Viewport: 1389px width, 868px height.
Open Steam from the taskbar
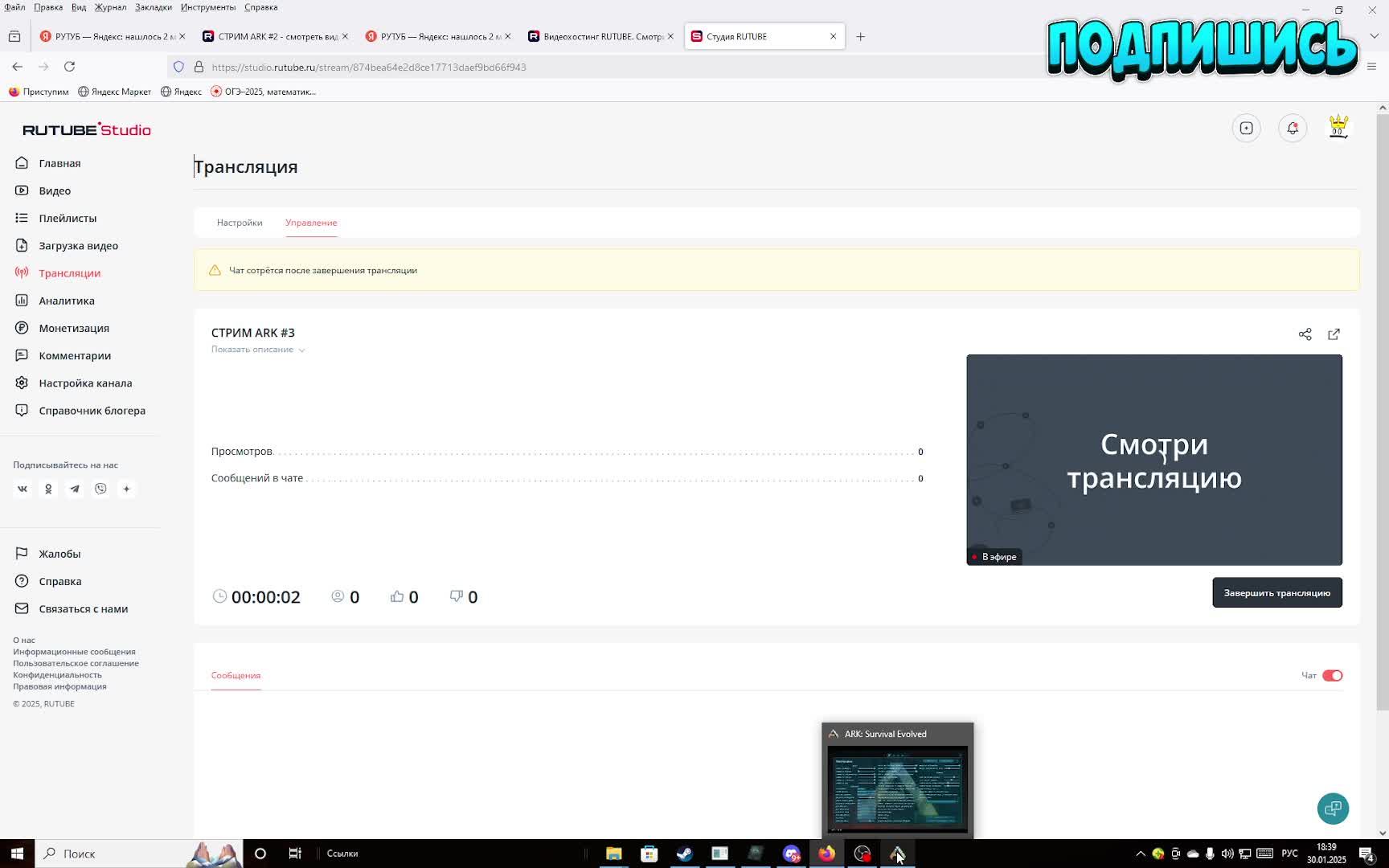pyautogui.click(x=684, y=854)
